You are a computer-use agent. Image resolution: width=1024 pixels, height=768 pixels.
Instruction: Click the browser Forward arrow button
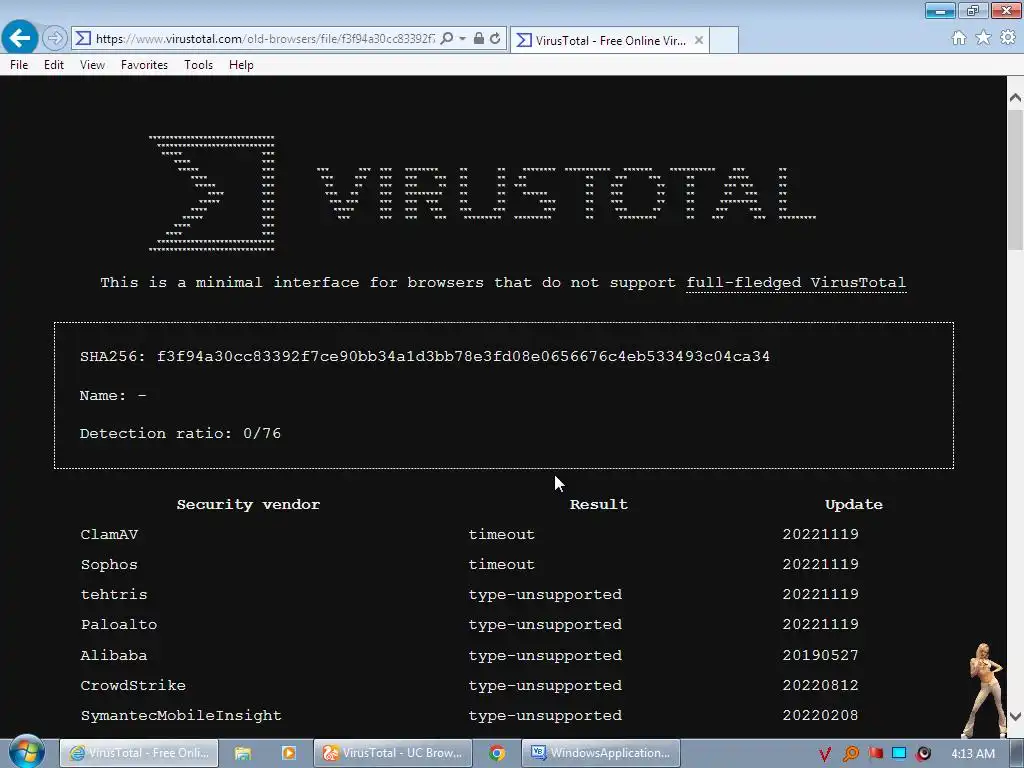click(55, 38)
